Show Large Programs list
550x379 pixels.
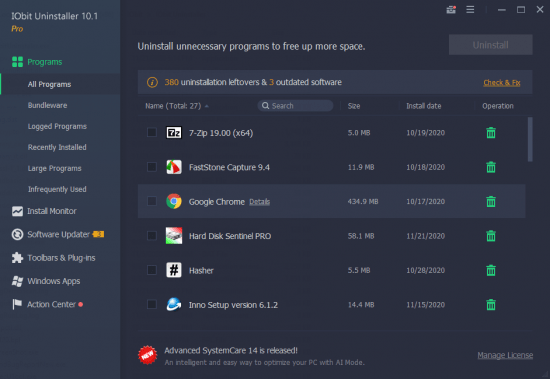pyautogui.click(x=54, y=168)
